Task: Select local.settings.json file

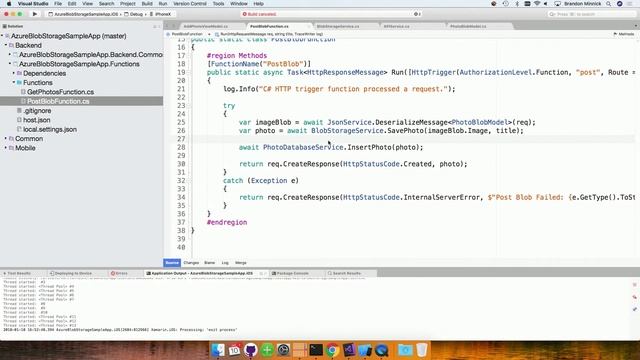Action: 50,129
